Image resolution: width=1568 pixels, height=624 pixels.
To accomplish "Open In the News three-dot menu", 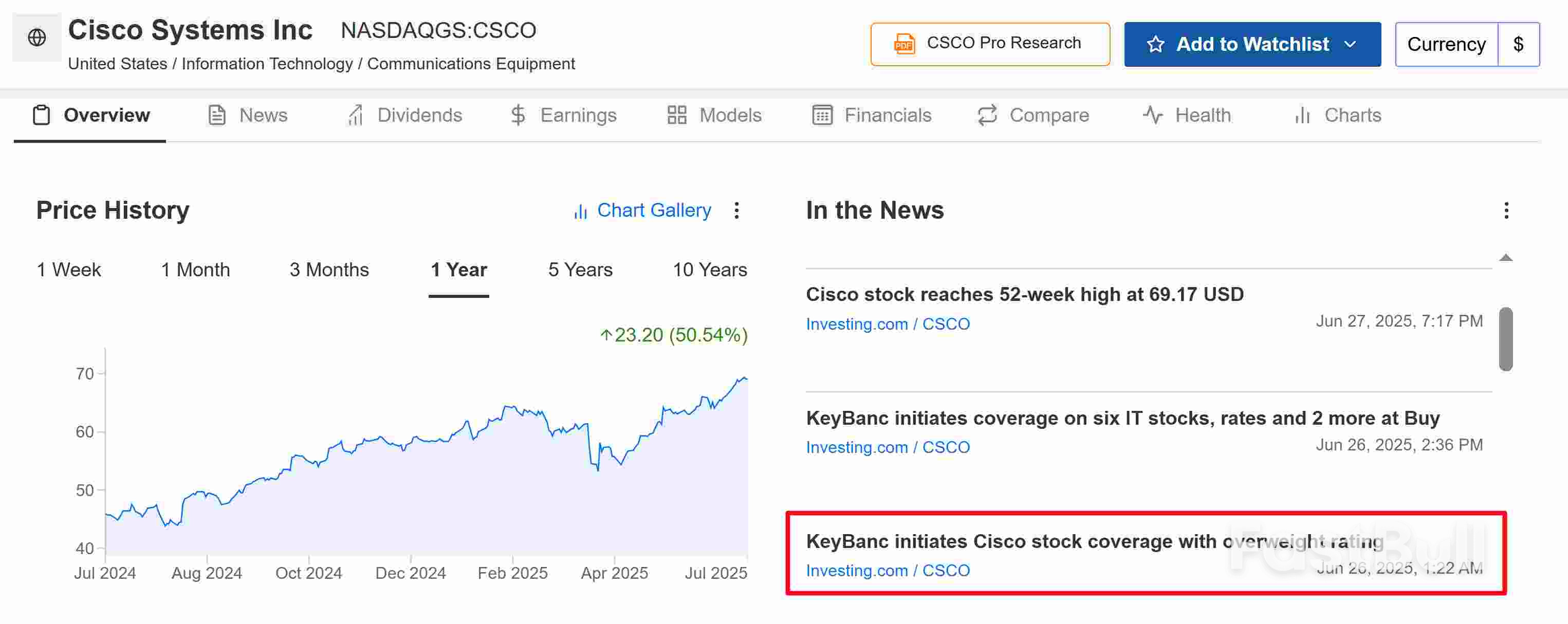I will 1506,211.
